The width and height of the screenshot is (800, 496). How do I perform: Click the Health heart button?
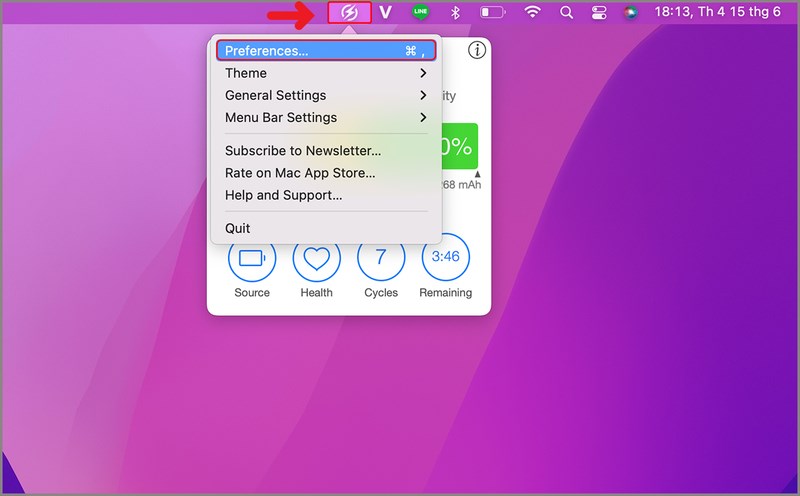point(316,259)
